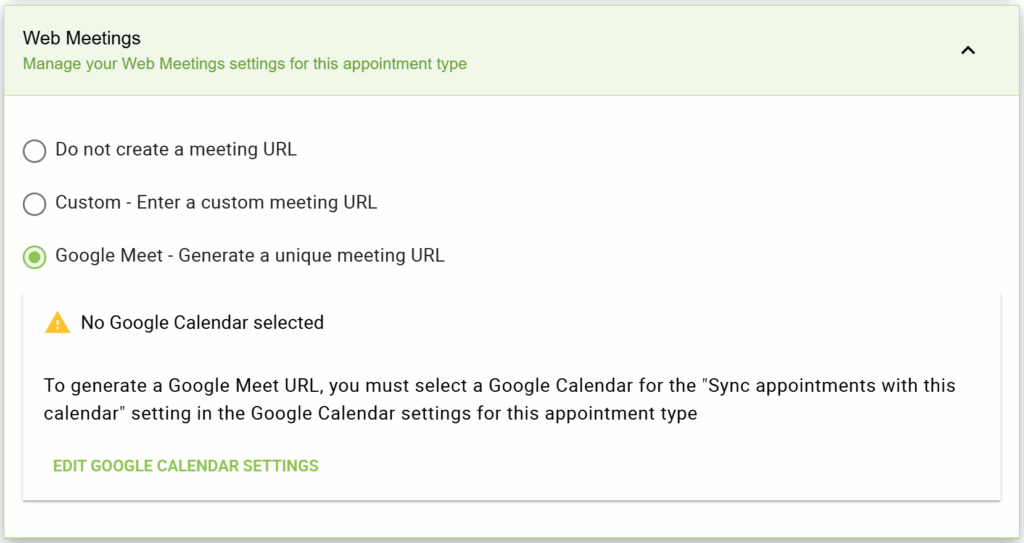Click the green dot inside the selected radio
1024x543 pixels.
tap(35, 257)
